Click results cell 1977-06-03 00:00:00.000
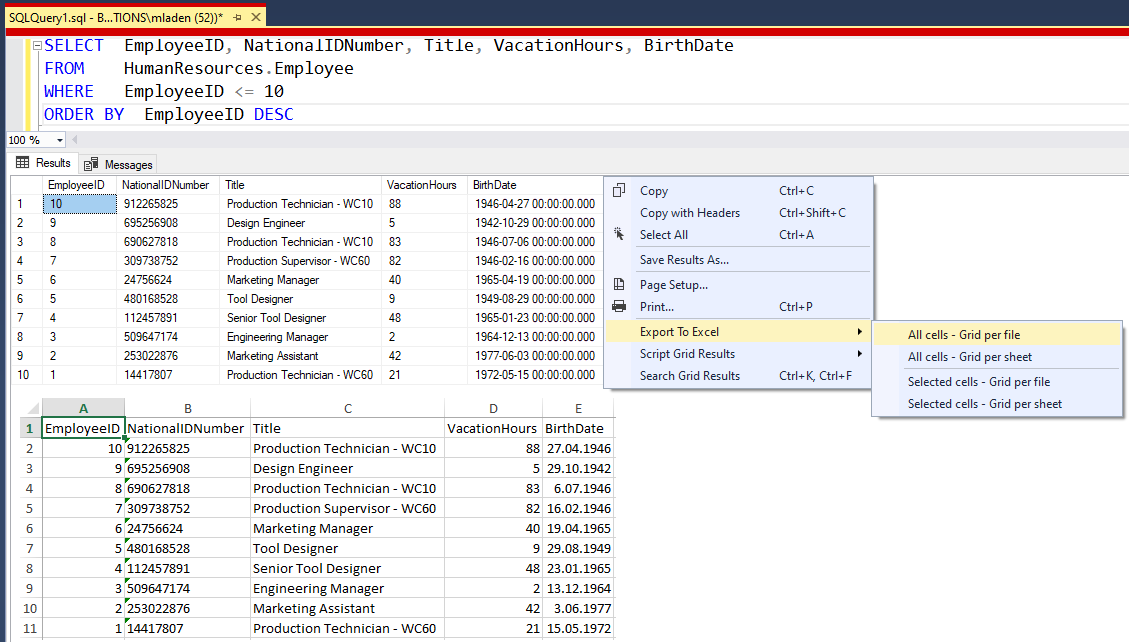1129x642 pixels. tap(534, 356)
